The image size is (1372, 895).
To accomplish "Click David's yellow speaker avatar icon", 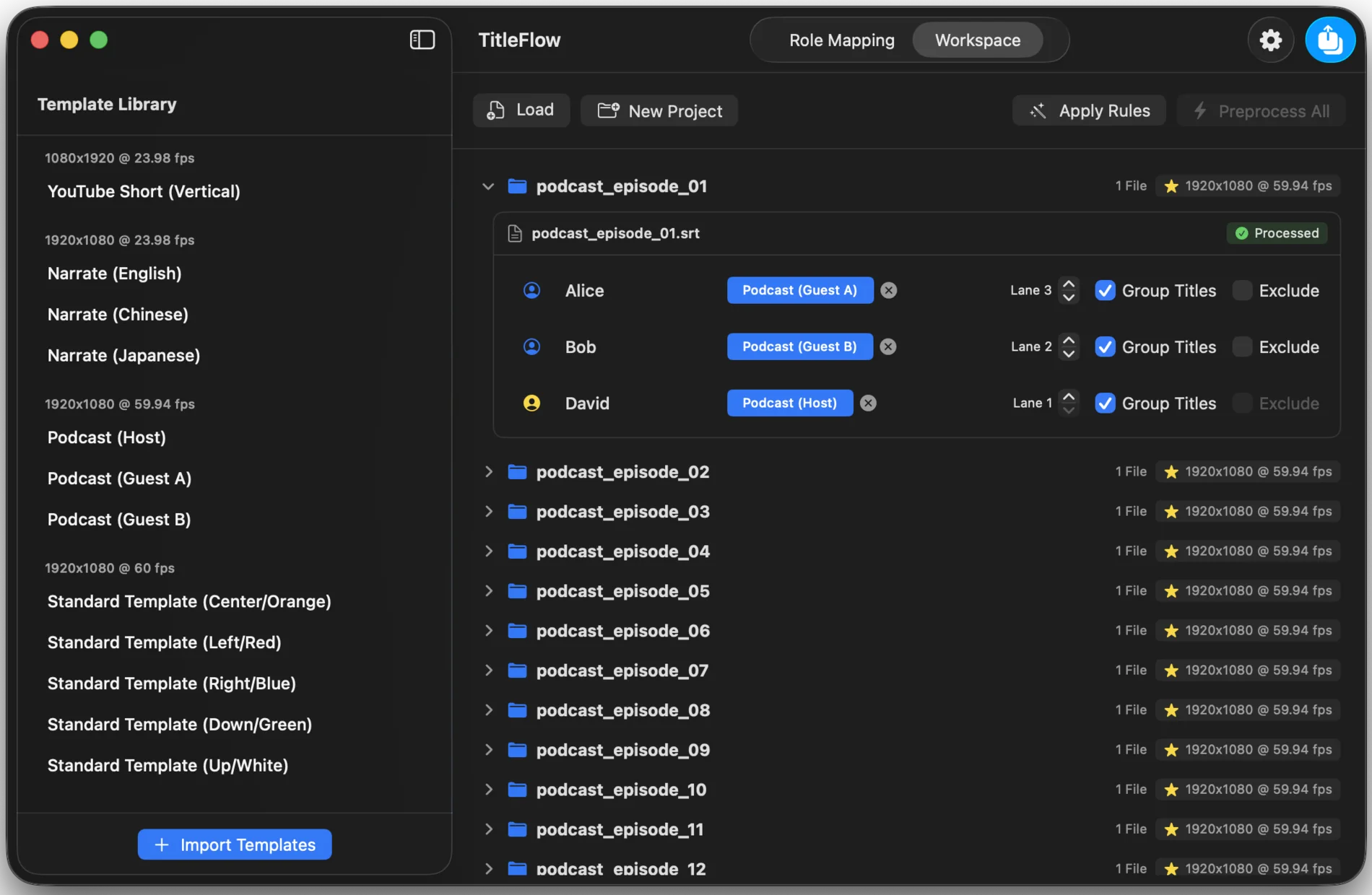I will click(x=531, y=403).
